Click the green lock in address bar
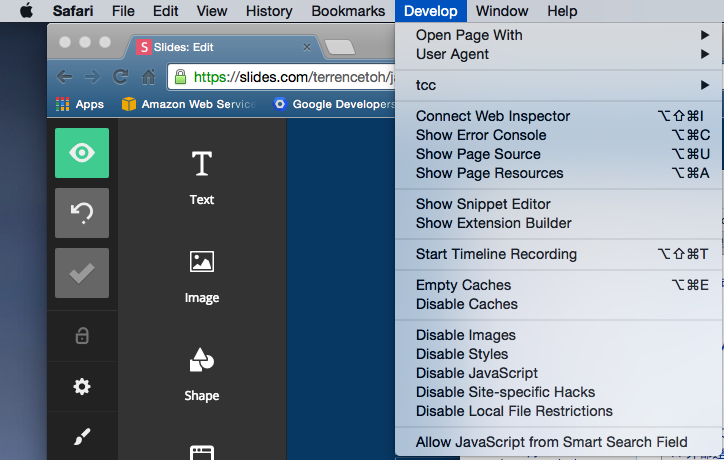 (x=181, y=77)
